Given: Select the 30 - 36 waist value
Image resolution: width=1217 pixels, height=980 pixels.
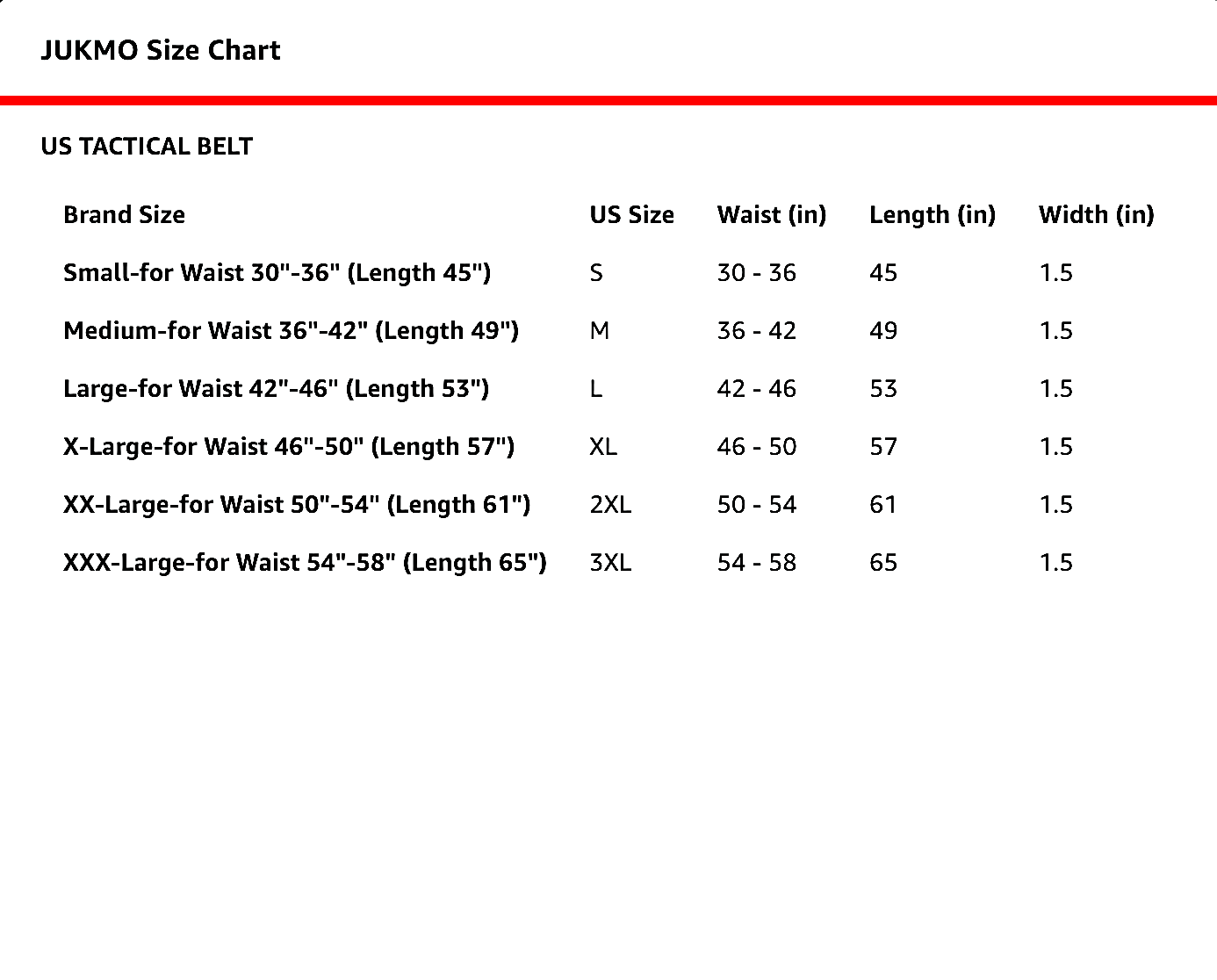Looking at the screenshot, I should 756,273.
